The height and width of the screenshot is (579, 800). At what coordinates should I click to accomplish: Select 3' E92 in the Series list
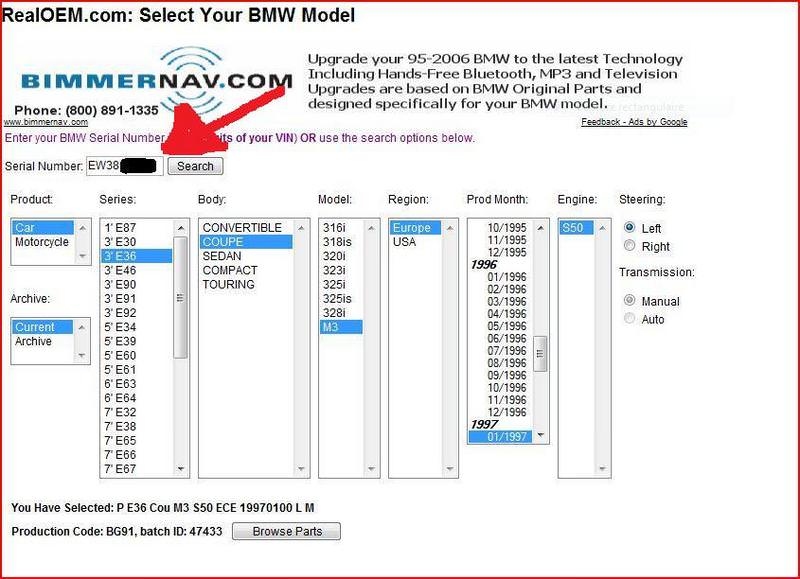tap(137, 313)
